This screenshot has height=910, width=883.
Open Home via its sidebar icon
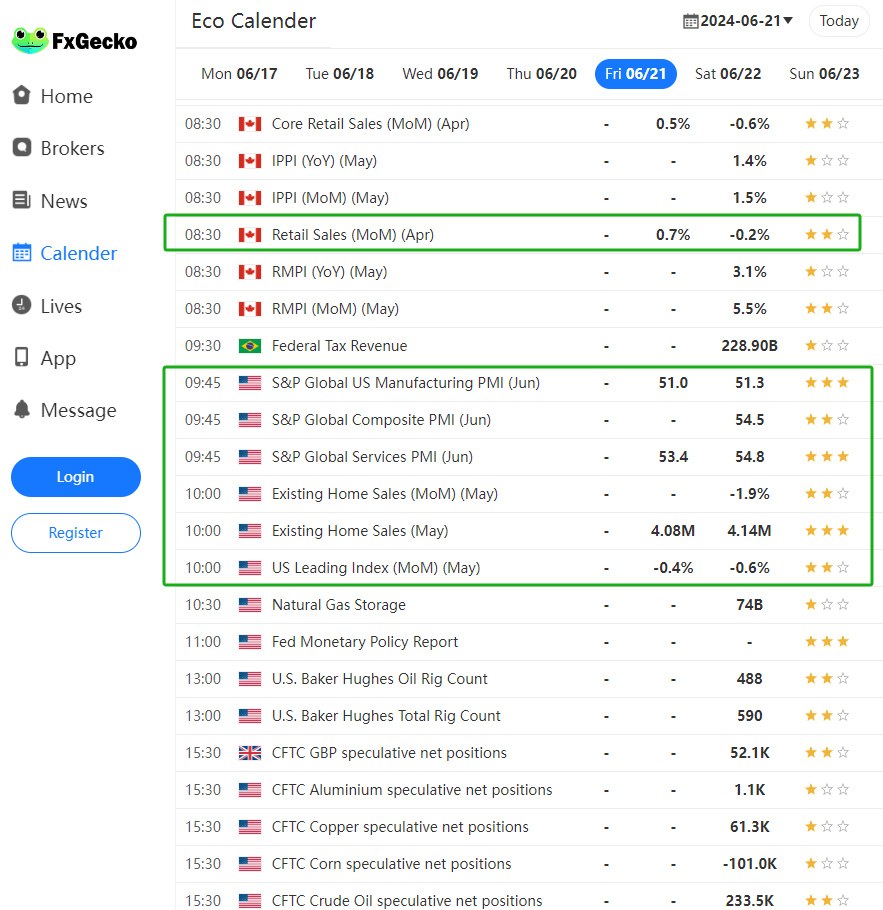[21, 95]
